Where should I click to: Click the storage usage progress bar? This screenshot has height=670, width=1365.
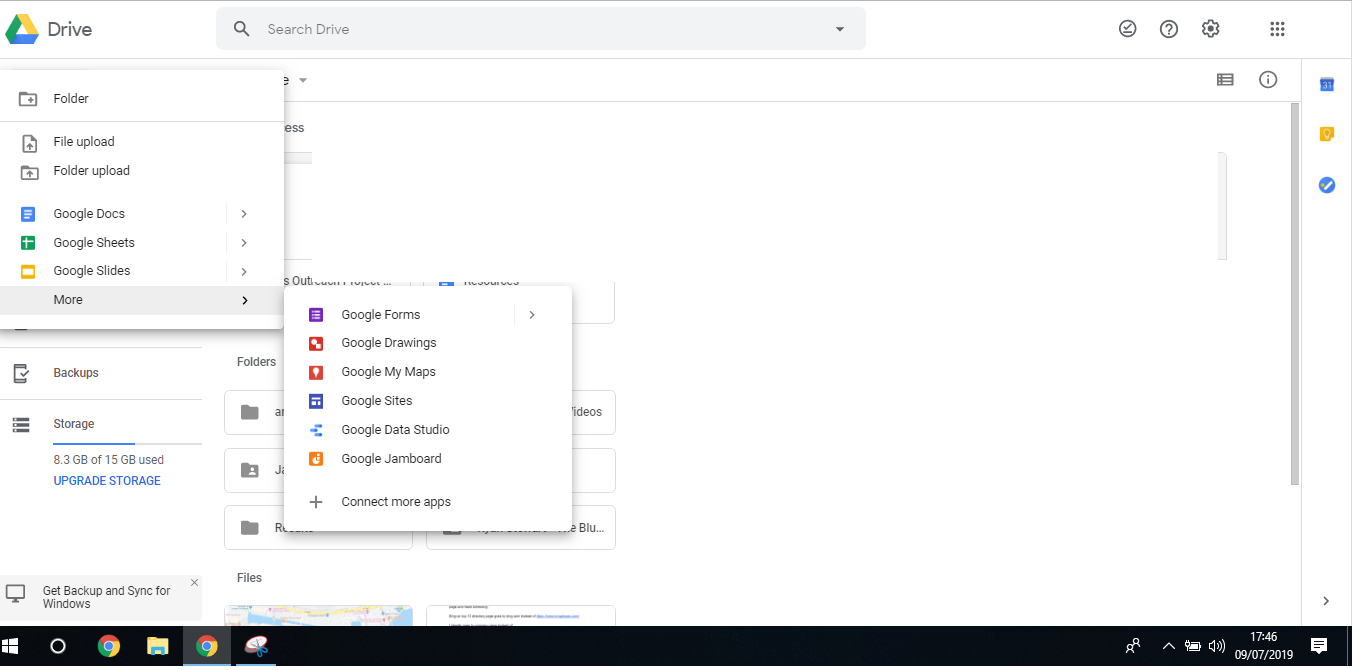tap(127, 443)
